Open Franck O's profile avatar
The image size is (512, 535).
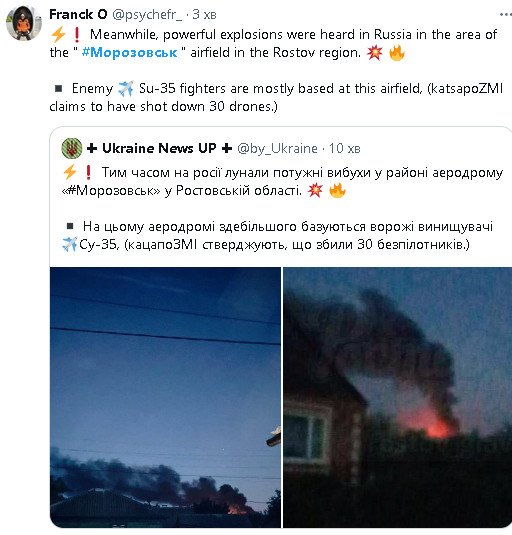pos(24,23)
